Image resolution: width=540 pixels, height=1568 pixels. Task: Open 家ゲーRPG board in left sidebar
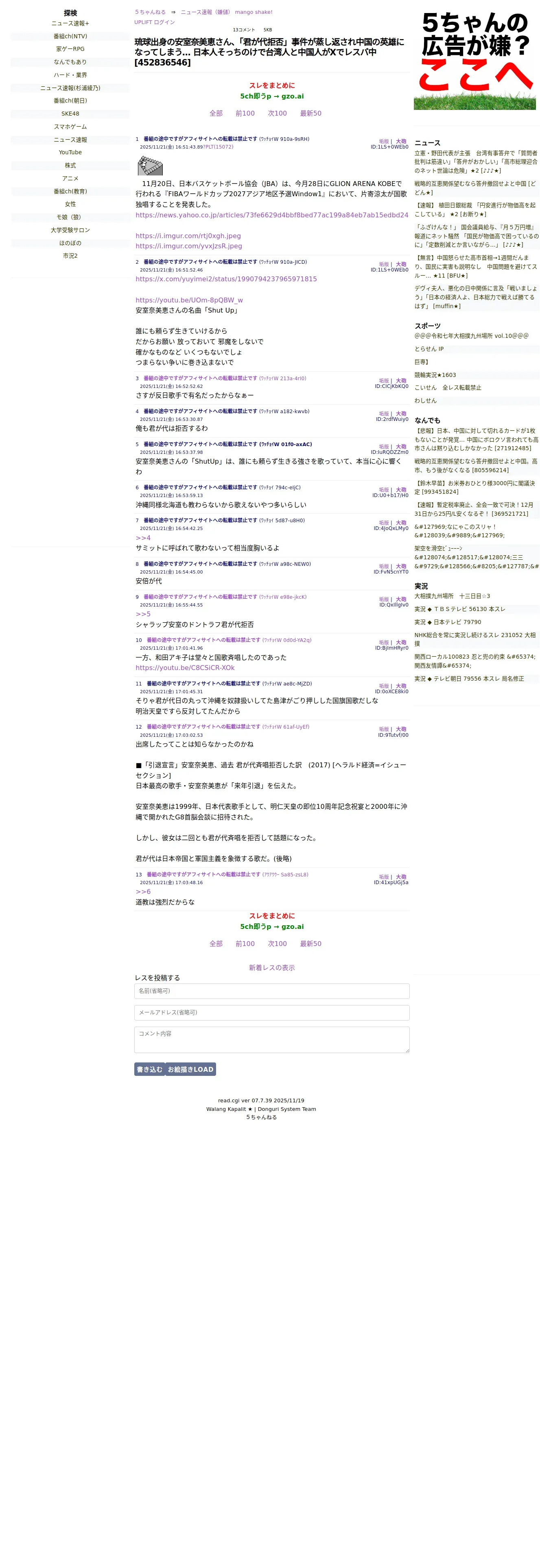(71, 49)
